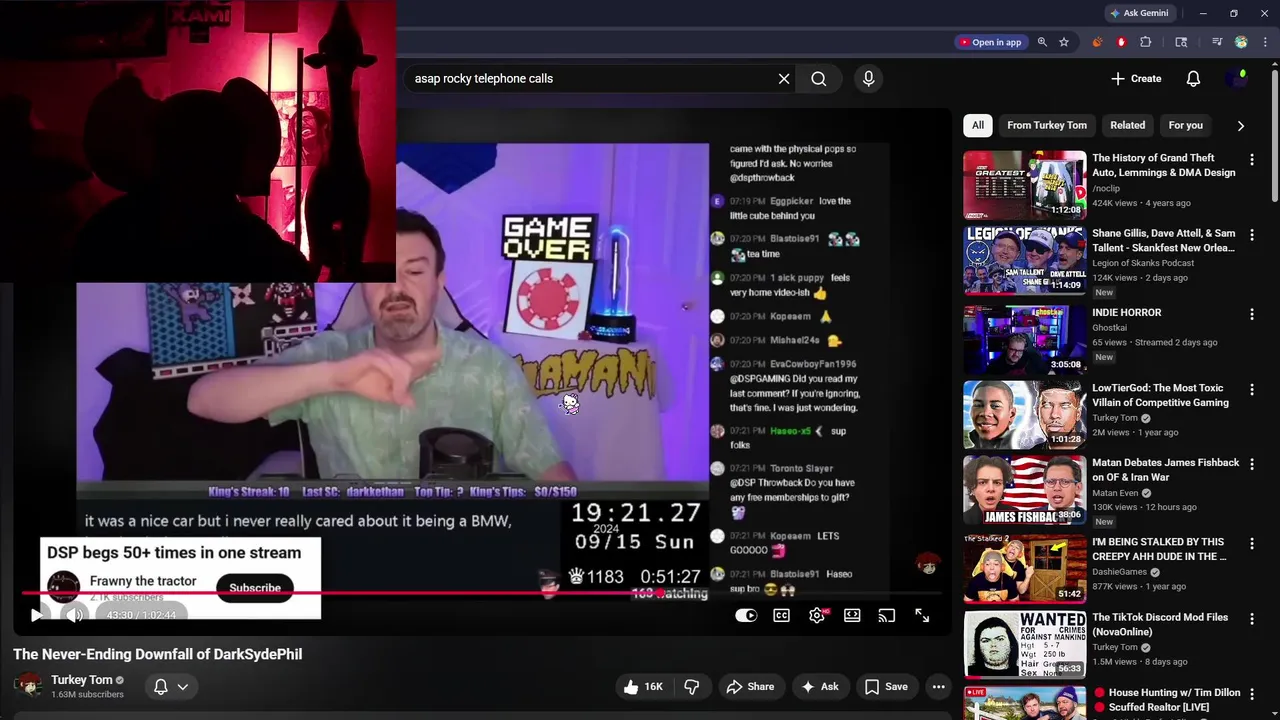Open more actions three-dot menu below video
The width and height of the screenshot is (1280, 720).
click(938, 687)
